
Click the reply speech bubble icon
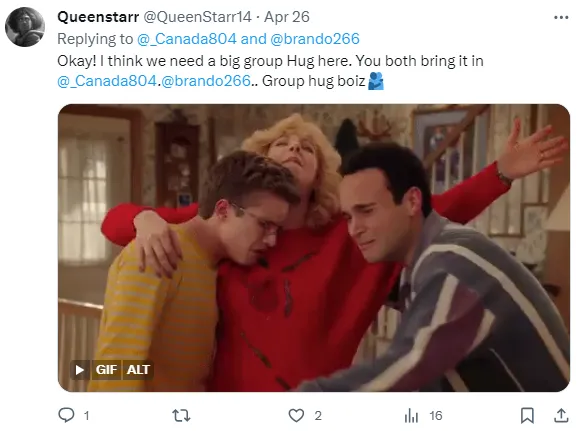67,415
